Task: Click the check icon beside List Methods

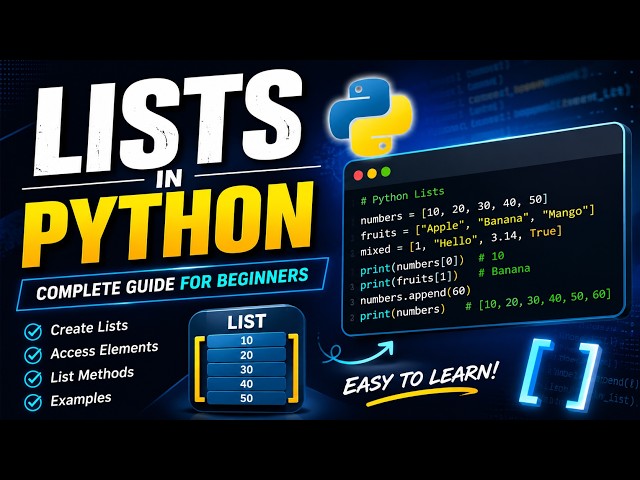Action: tap(33, 378)
